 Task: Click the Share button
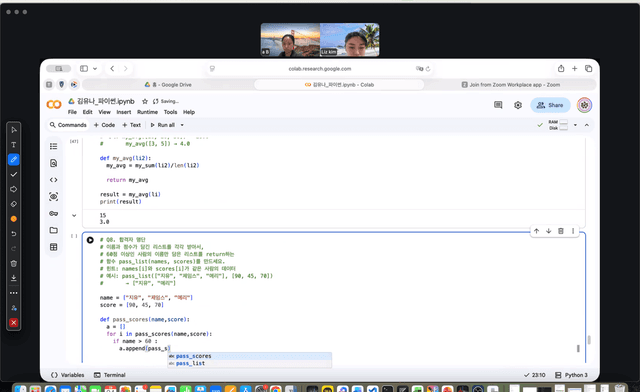click(x=550, y=105)
